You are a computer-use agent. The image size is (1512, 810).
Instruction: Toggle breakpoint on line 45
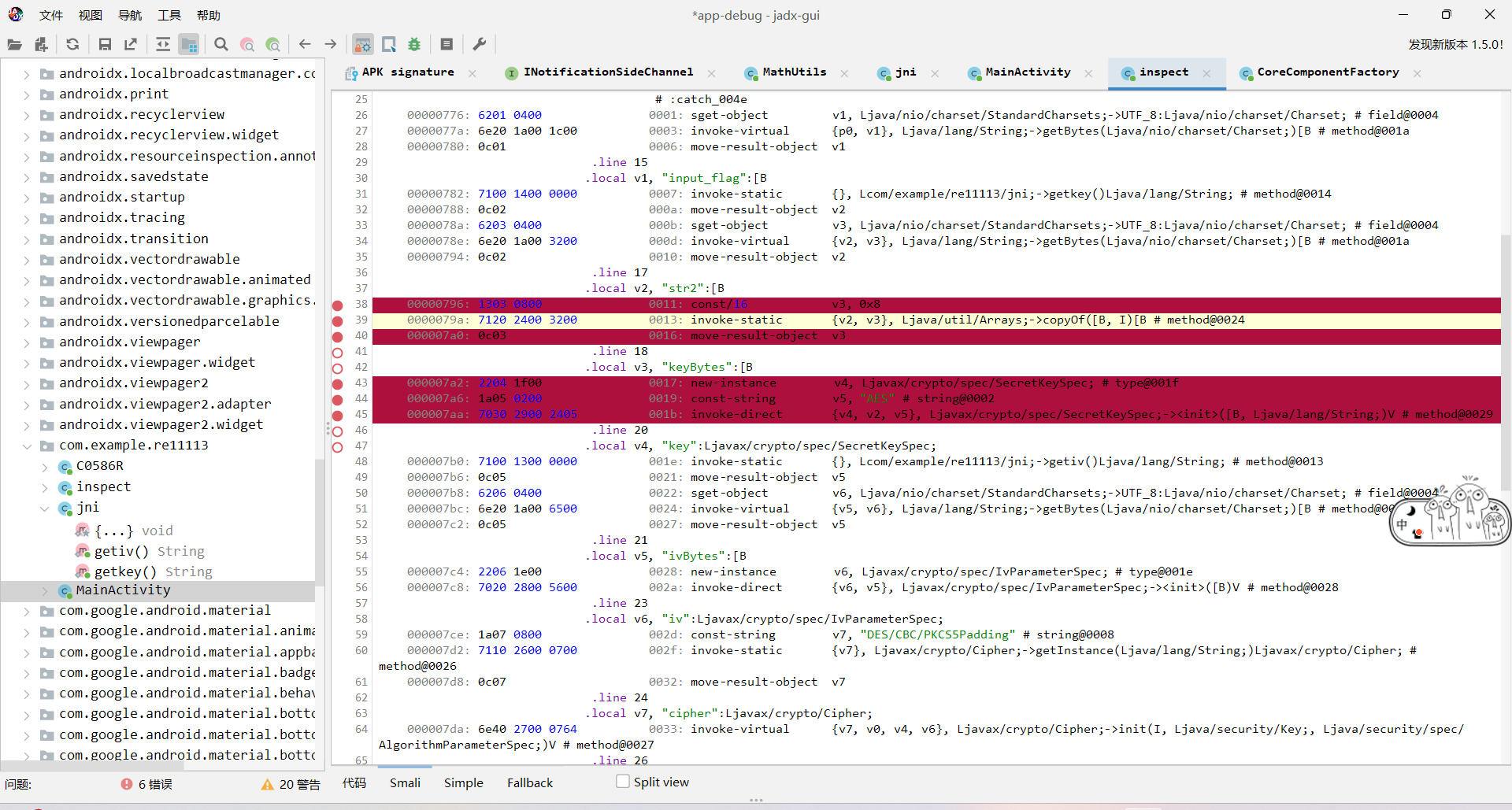[338, 416]
